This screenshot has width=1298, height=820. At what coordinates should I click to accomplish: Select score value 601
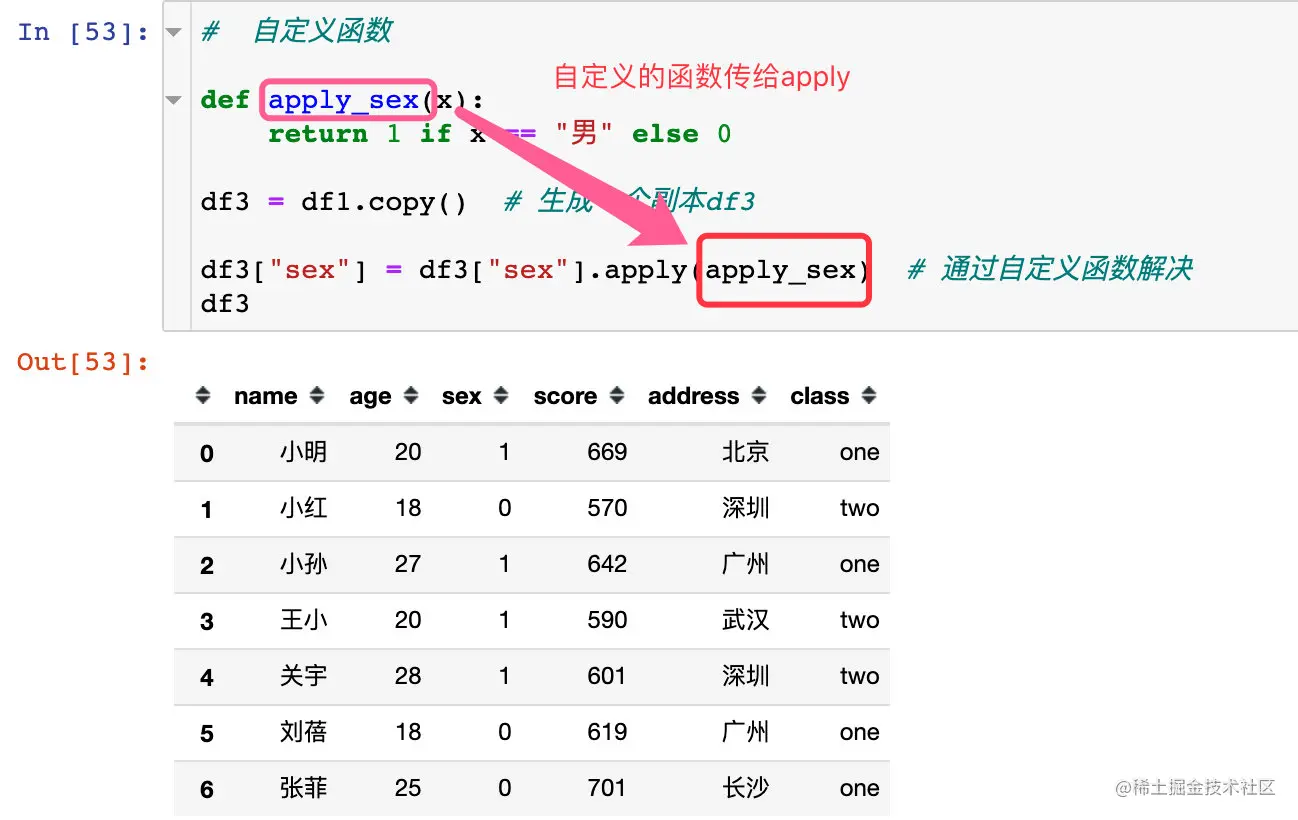point(607,676)
